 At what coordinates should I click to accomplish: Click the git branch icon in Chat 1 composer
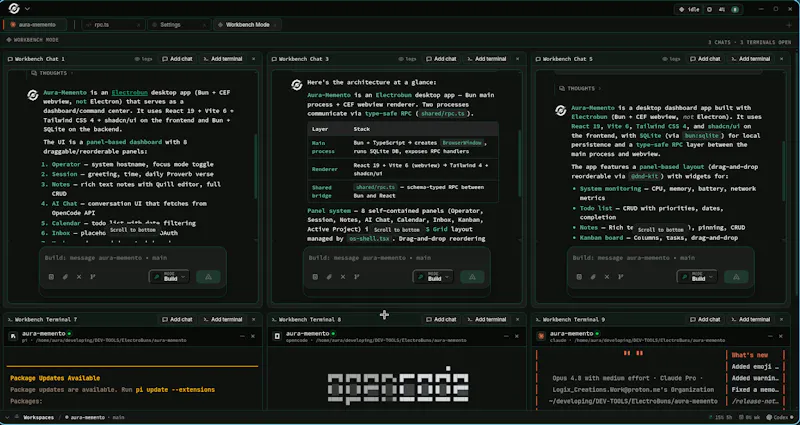pyautogui.click(x=93, y=277)
